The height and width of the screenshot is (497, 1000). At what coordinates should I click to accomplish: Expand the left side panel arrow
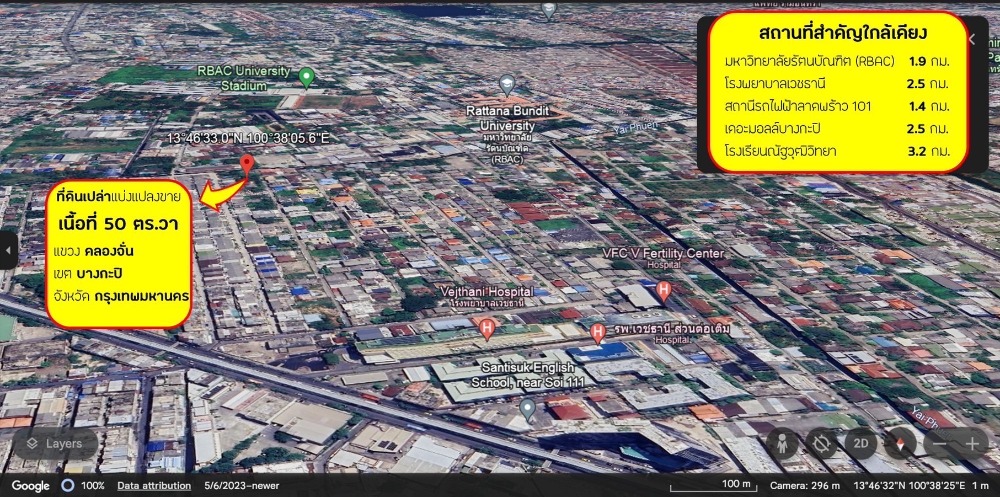(8, 250)
